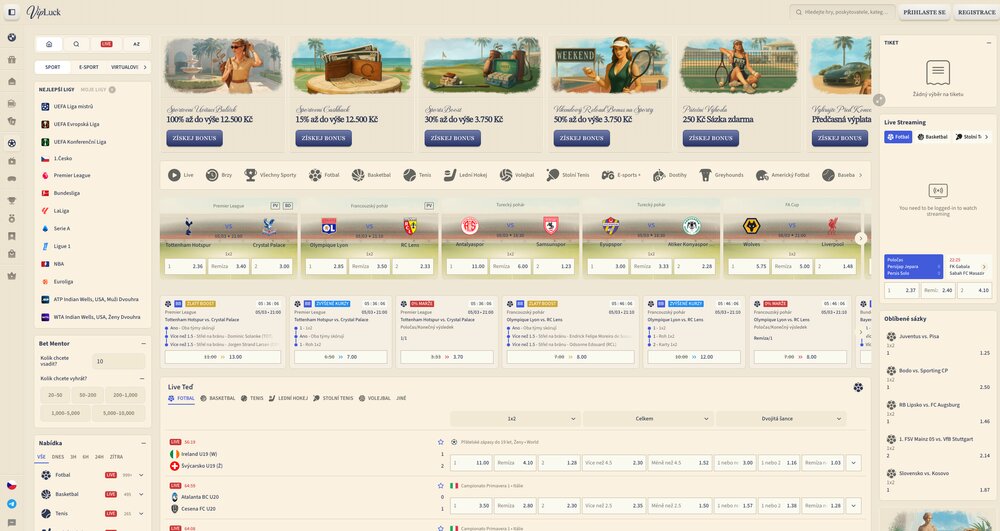Click the Bet Mentor stake amount field
1000x531 pixels.
pos(118,361)
